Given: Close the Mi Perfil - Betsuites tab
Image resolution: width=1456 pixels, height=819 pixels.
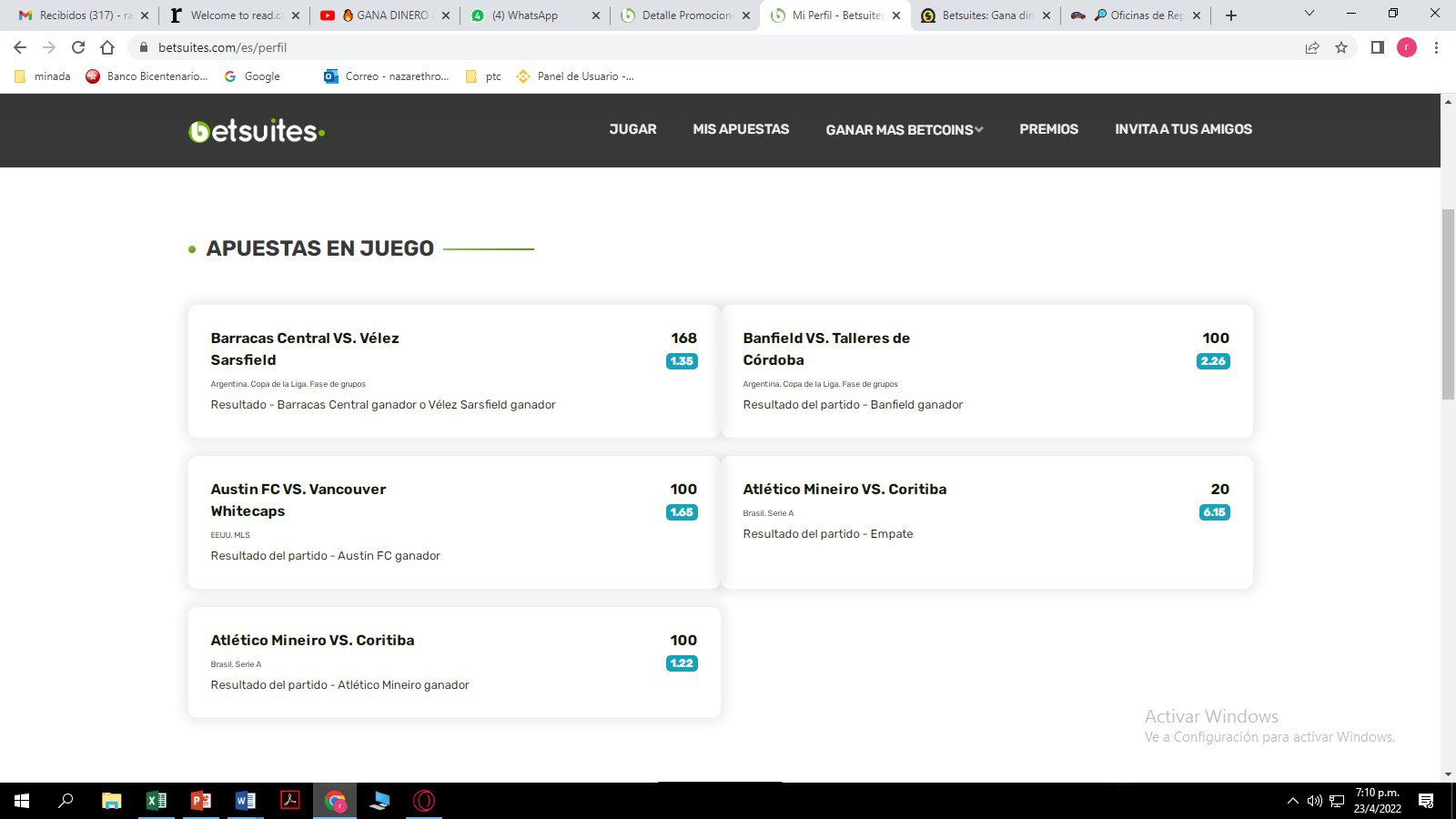Looking at the screenshot, I should (x=896, y=15).
